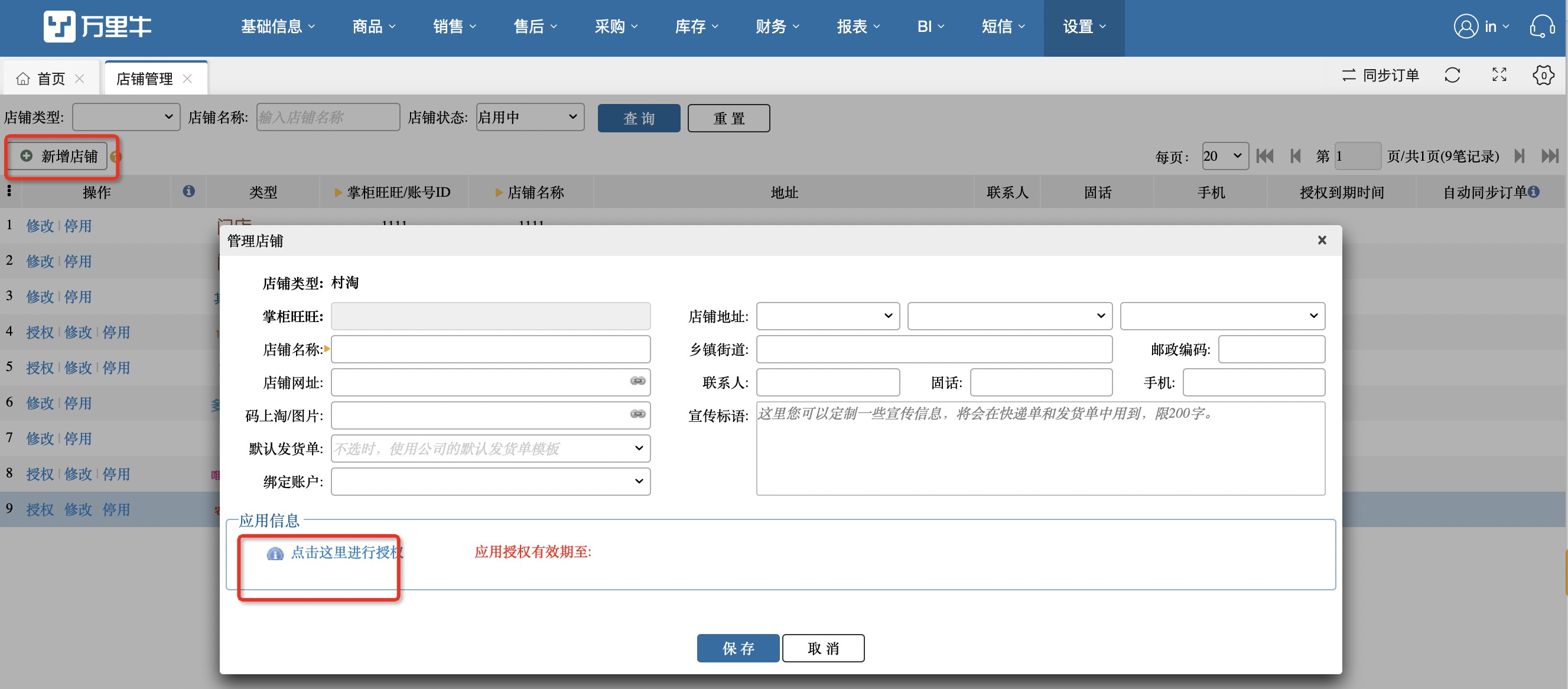The image size is (1568, 689).
Task: Open the user account icon
Action: (1466, 26)
